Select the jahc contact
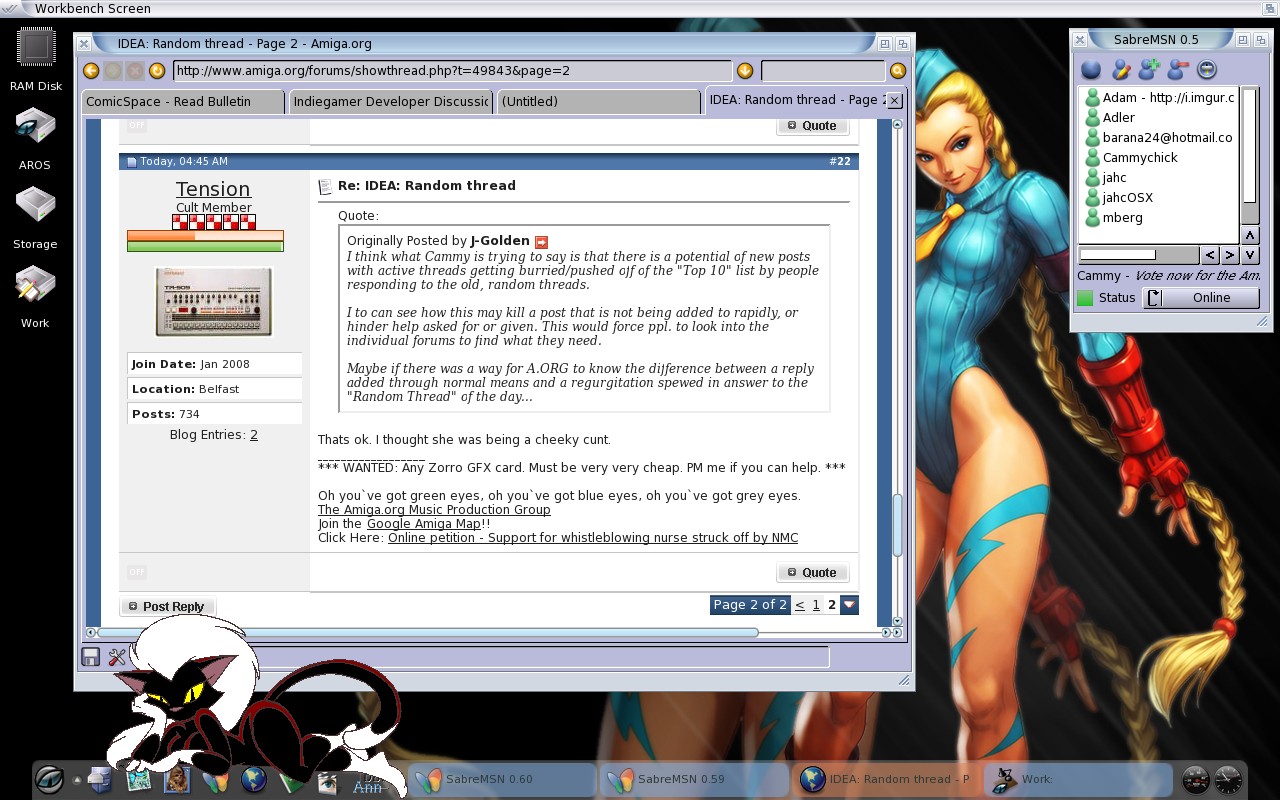 (x=1159, y=177)
